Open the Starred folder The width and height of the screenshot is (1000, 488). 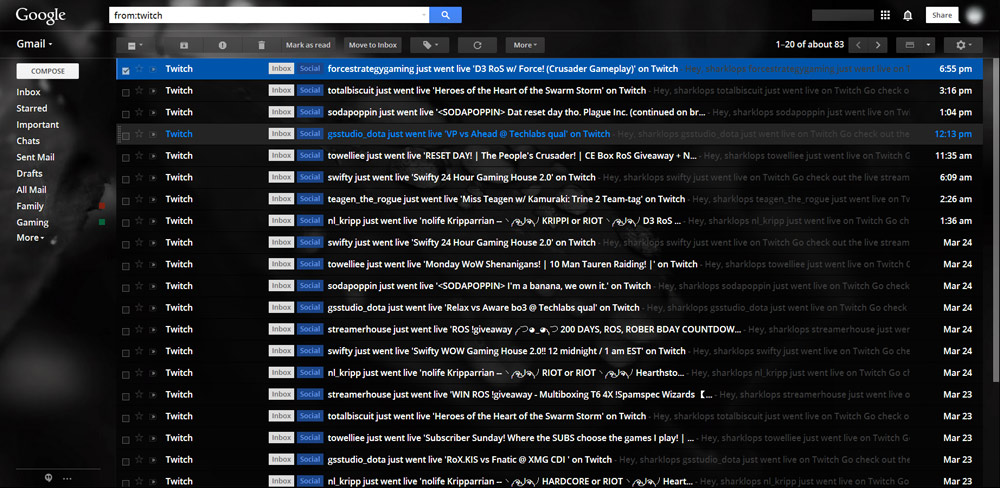pos(32,108)
